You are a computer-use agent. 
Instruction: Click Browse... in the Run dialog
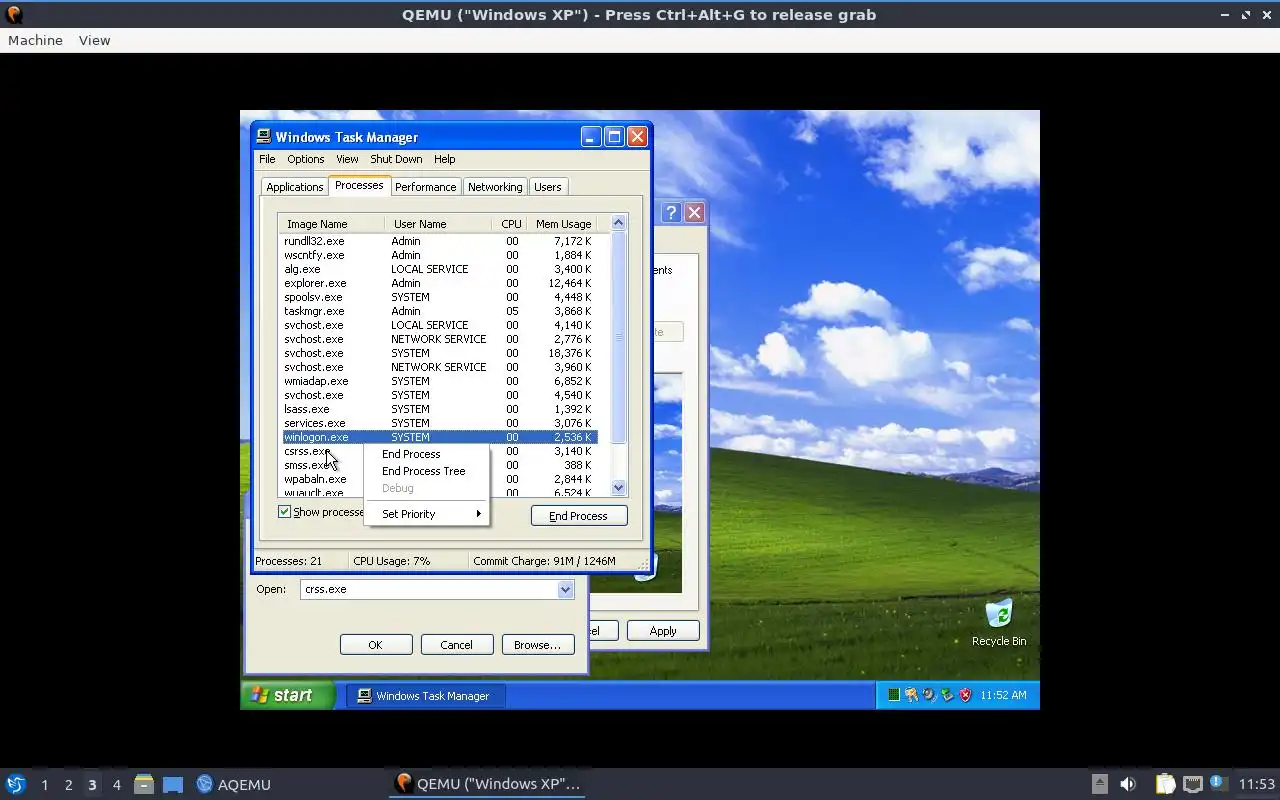coord(537,645)
